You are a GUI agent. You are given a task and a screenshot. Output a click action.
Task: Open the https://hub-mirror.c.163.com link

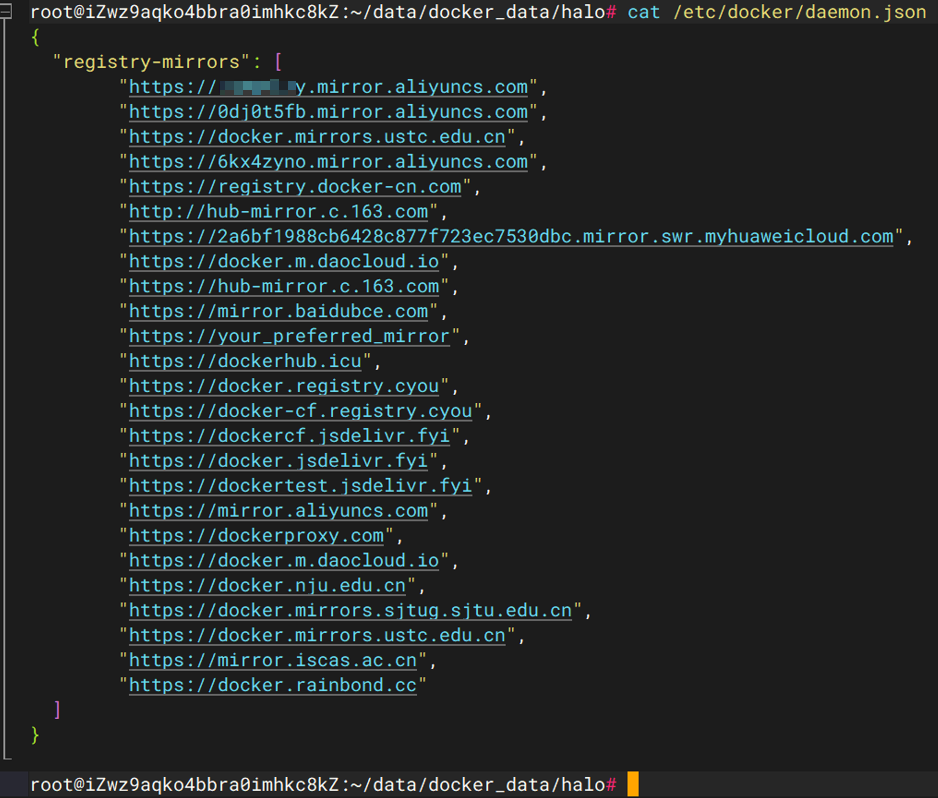[x=284, y=287]
